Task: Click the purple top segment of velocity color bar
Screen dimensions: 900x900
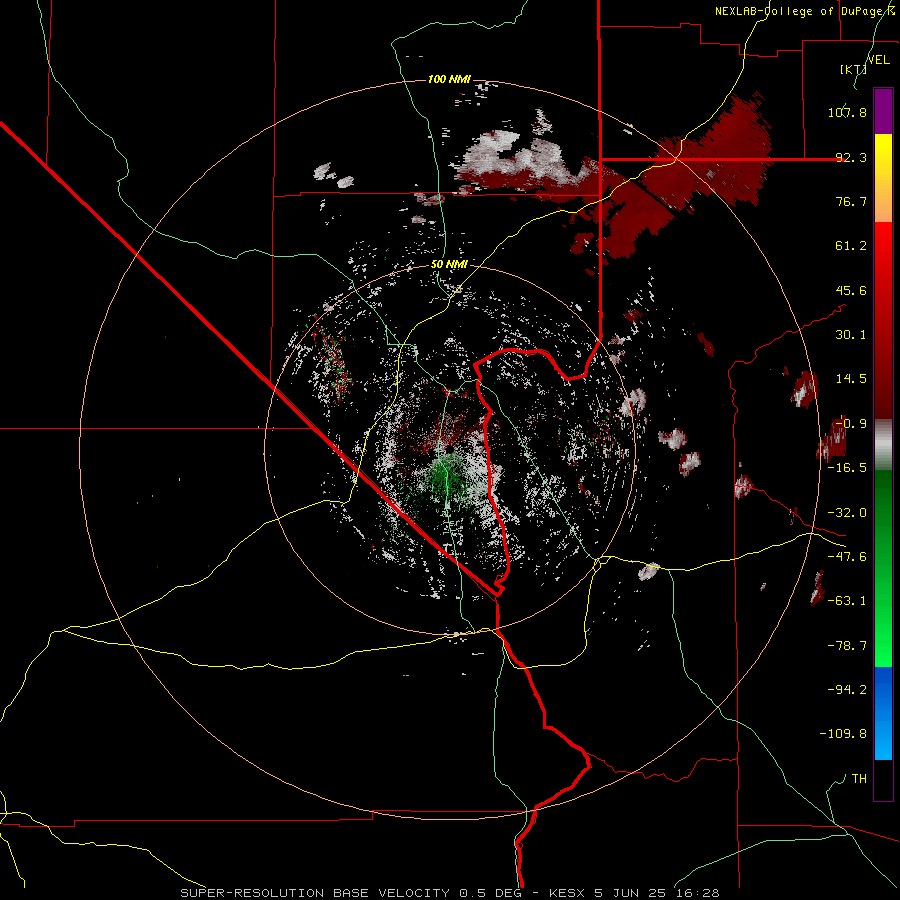Action: (x=883, y=111)
